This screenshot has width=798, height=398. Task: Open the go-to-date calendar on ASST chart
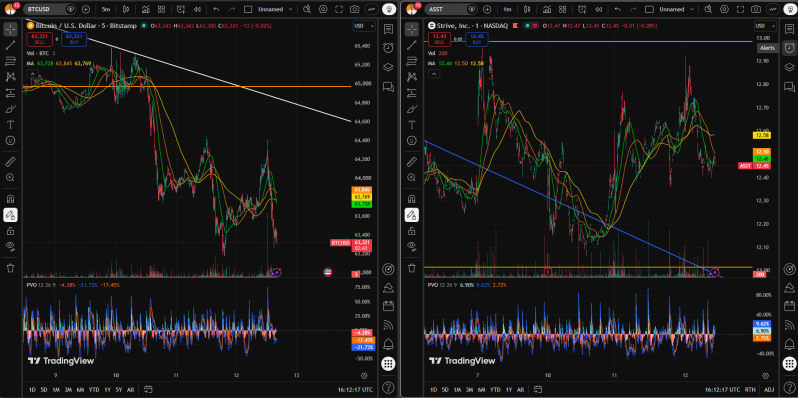[538, 389]
